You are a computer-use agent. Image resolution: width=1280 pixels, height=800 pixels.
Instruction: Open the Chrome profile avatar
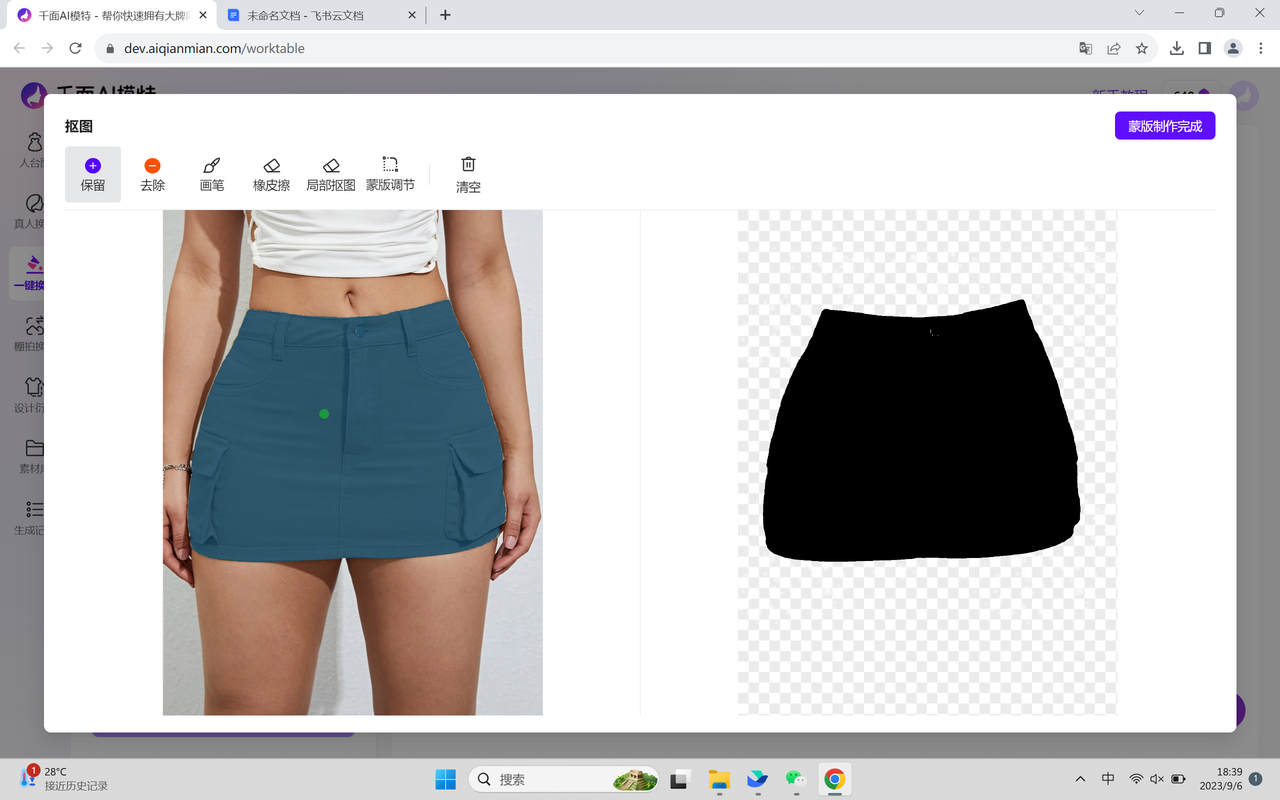click(1233, 48)
